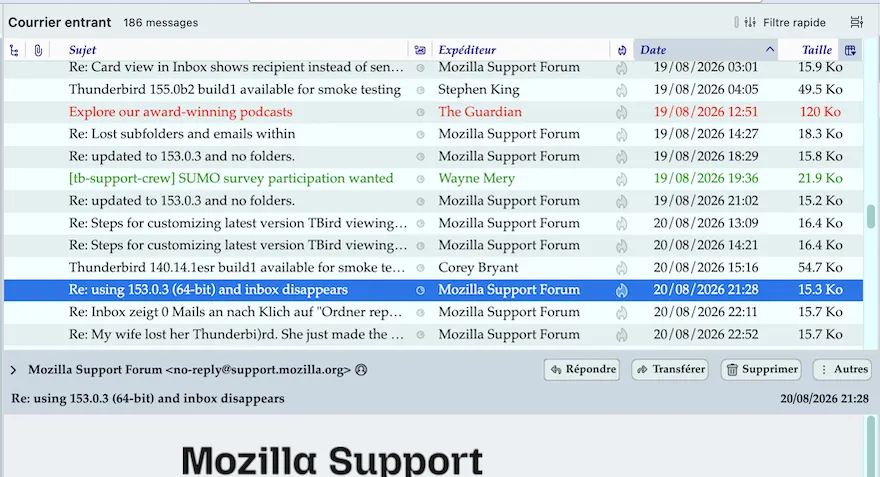Click the read status column header icon
The width and height of the screenshot is (880, 477).
click(420, 51)
